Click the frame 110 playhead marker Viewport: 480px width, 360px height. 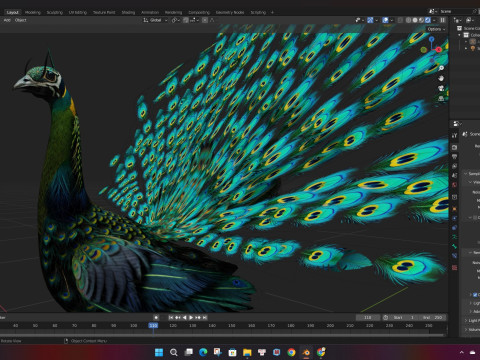[x=153, y=325]
